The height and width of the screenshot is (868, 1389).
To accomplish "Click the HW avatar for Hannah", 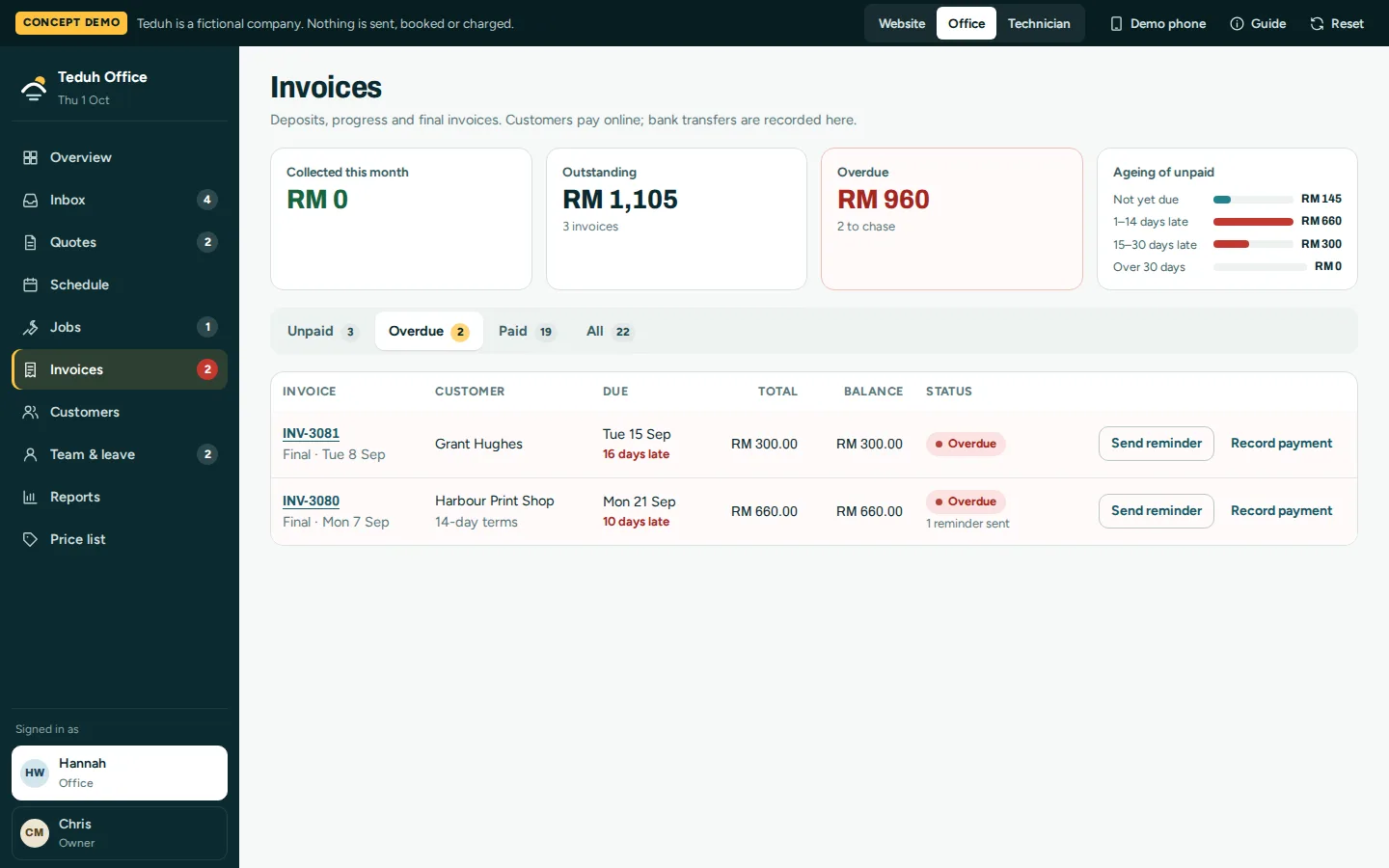I will click(x=35, y=773).
